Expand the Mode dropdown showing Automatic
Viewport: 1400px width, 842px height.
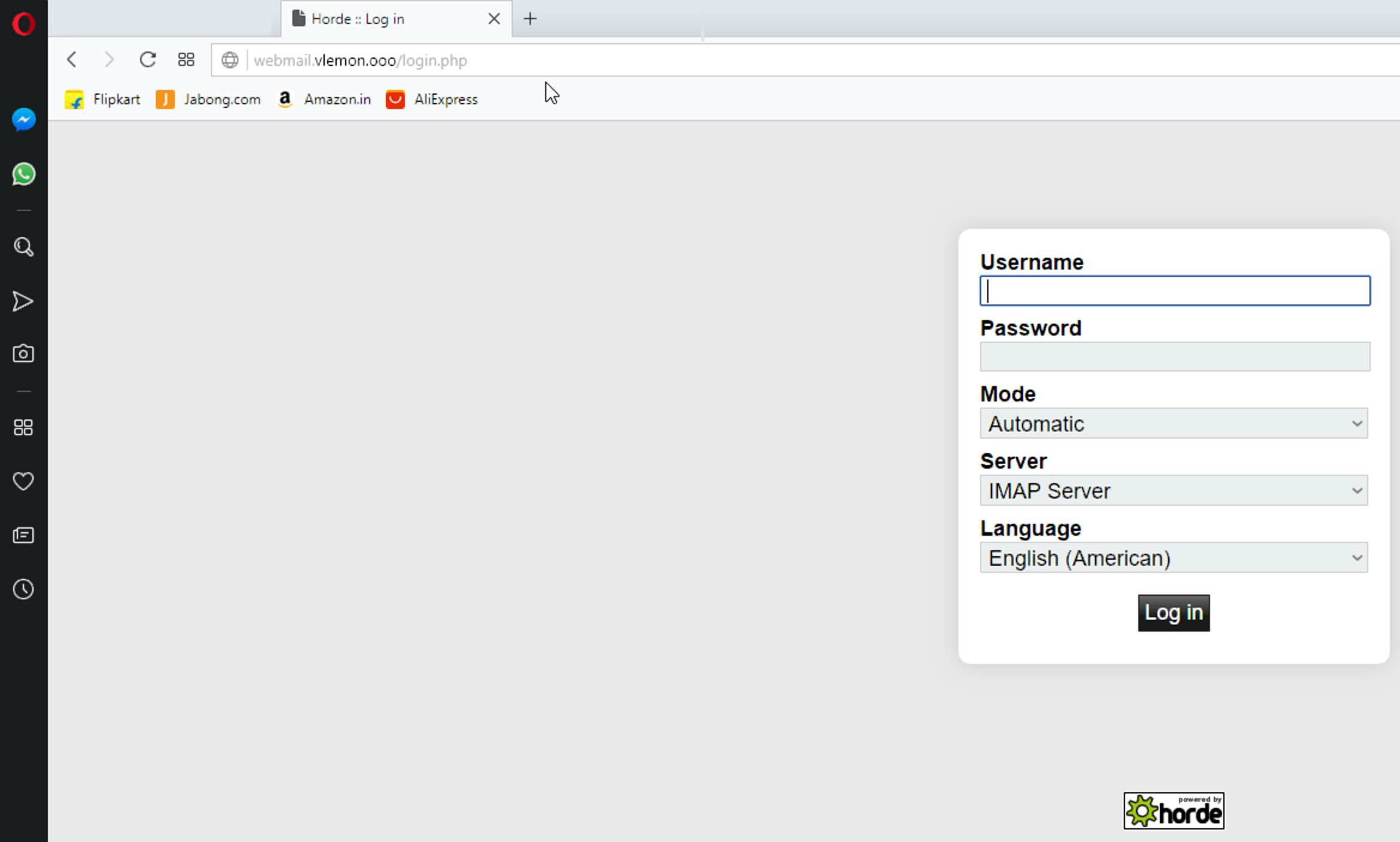[1173, 424]
